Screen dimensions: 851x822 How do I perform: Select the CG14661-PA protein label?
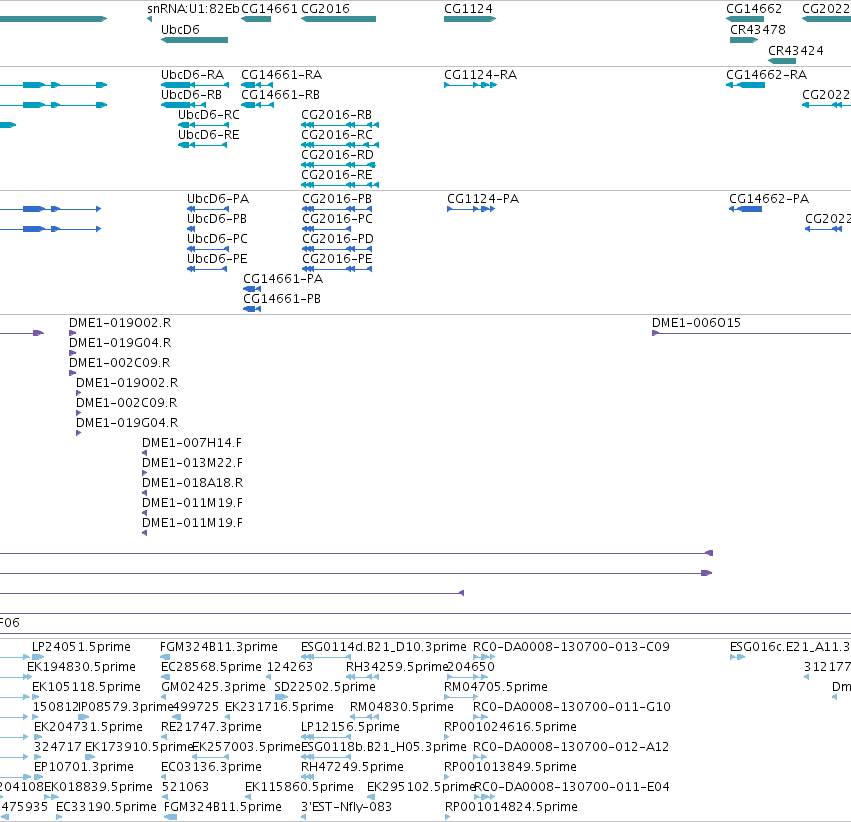pos(283,279)
